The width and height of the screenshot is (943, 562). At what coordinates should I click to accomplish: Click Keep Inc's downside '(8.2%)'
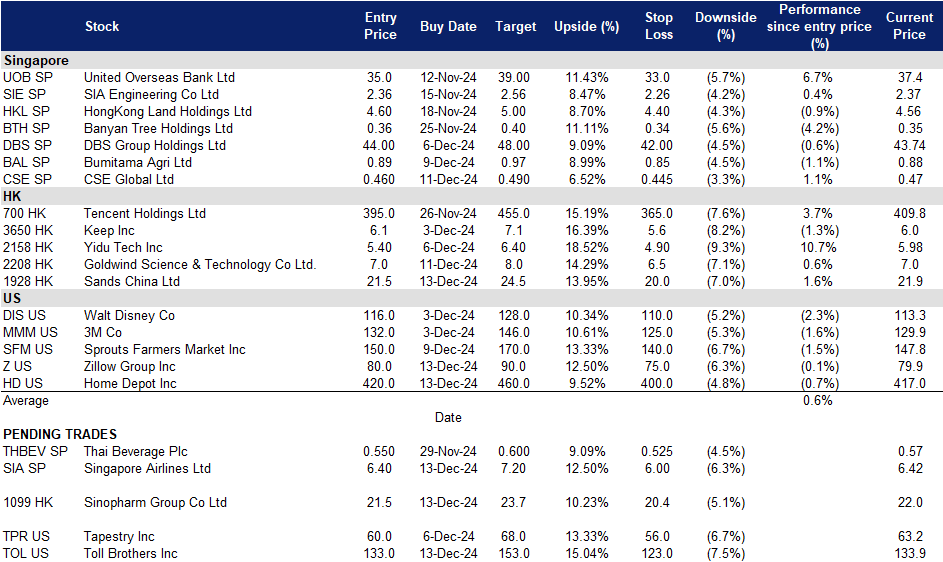point(726,230)
